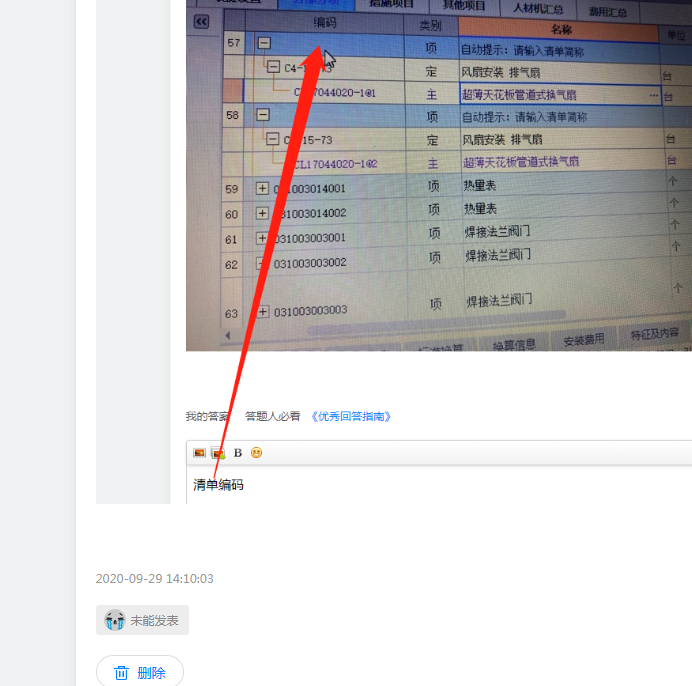Open the emoji smiley picker
Image resolution: width=692 pixels, height=686 pixels.
(256, 453)
